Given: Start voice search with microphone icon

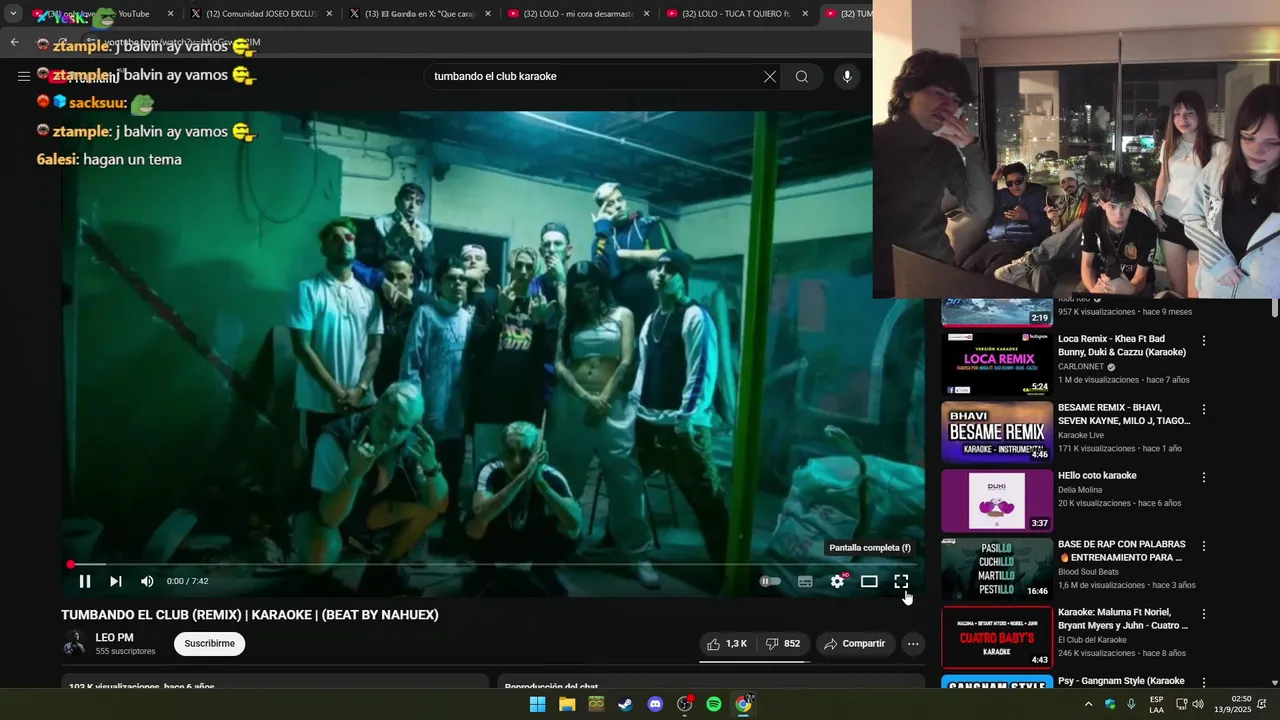Looking at the screenshot, I should point(847,77).
